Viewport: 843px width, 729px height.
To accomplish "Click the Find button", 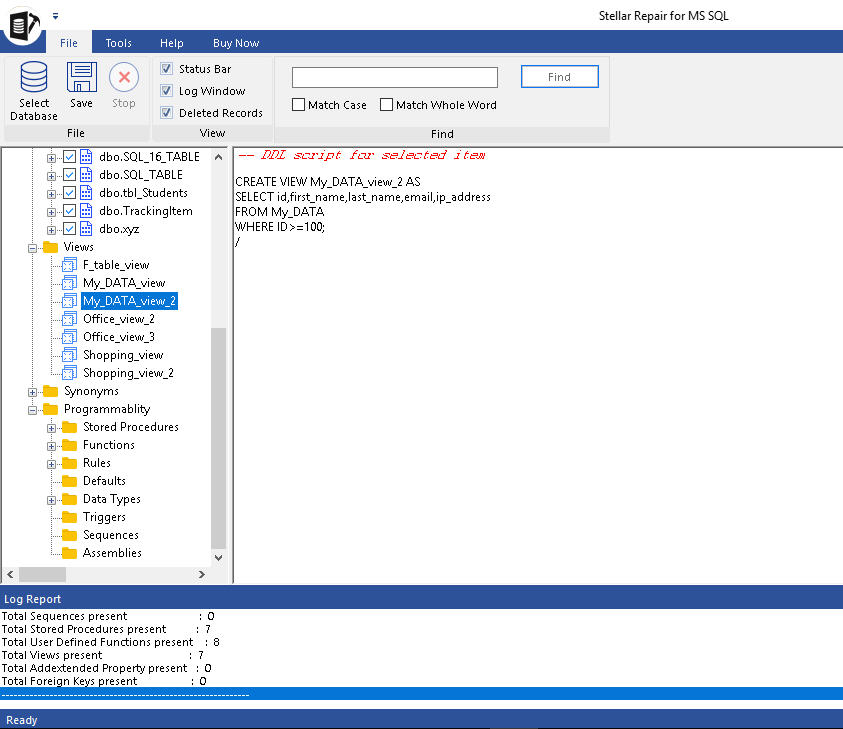I will click(x=559, y=77).
